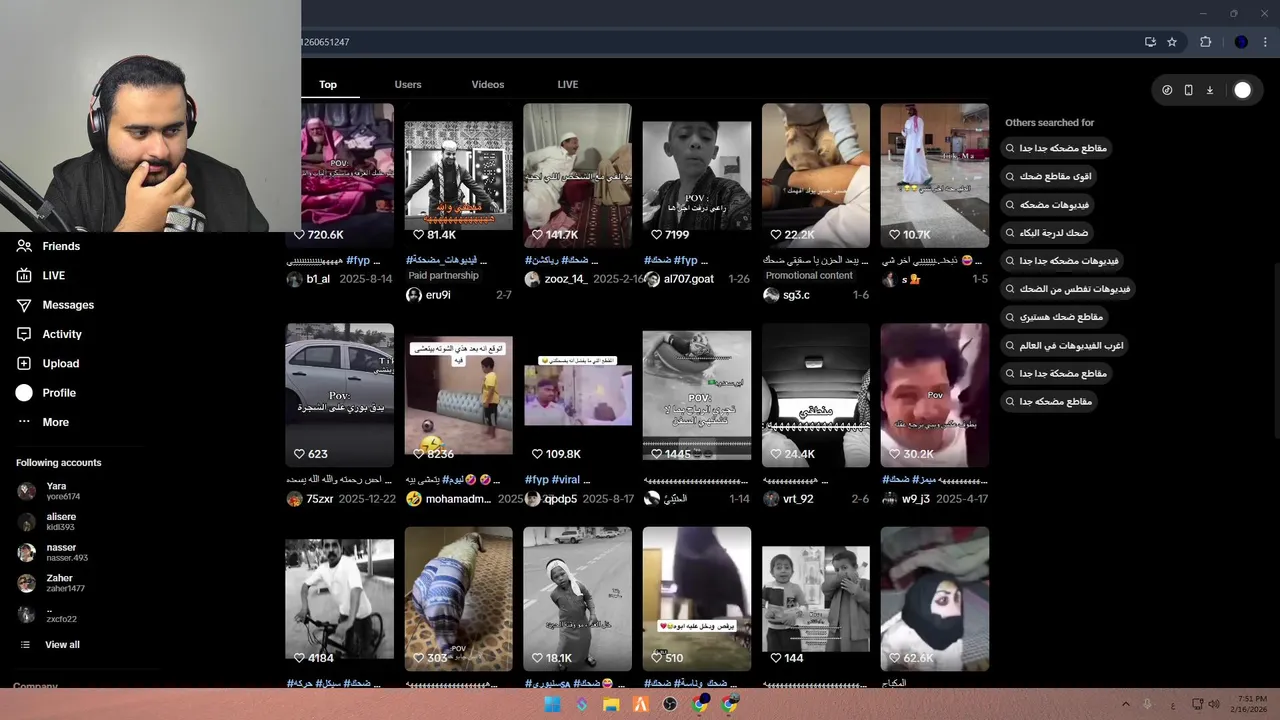Search suggestion 'مقاطع ضحك هستيري'
1280x720 pixels.
pos(1054,317)
